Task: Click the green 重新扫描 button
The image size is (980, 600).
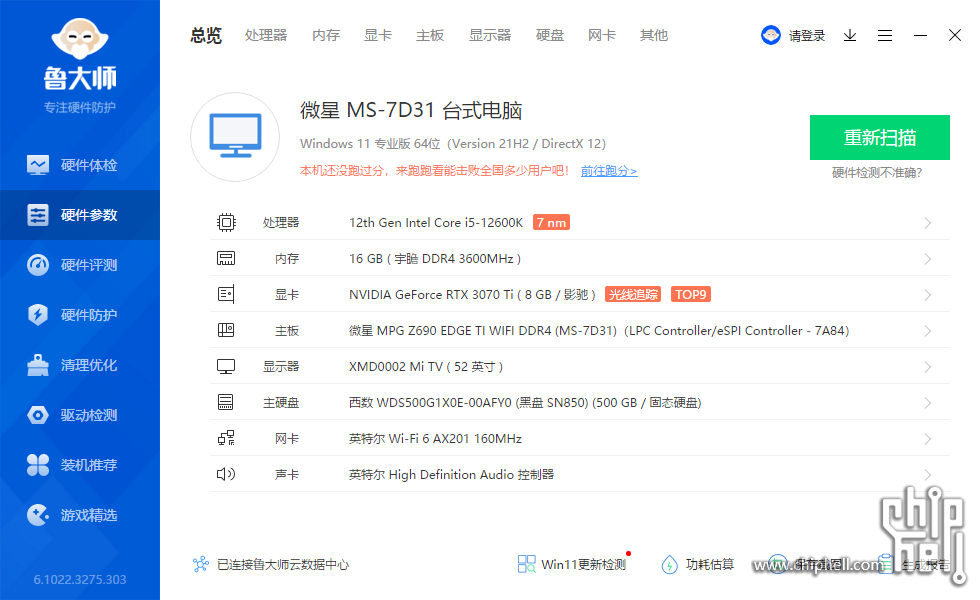Action: coord(879,138)
